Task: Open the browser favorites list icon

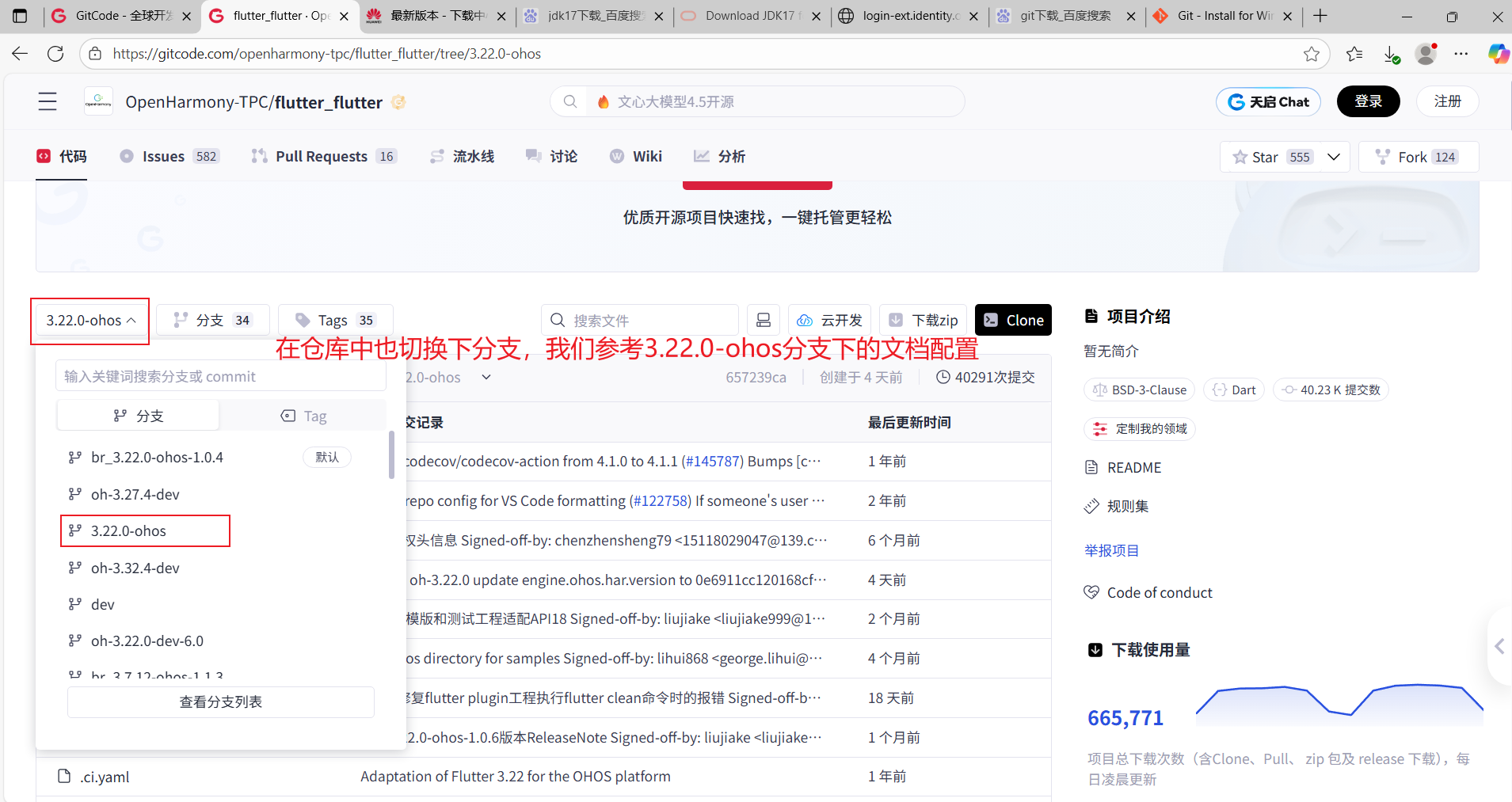Action: [1354, 53]
